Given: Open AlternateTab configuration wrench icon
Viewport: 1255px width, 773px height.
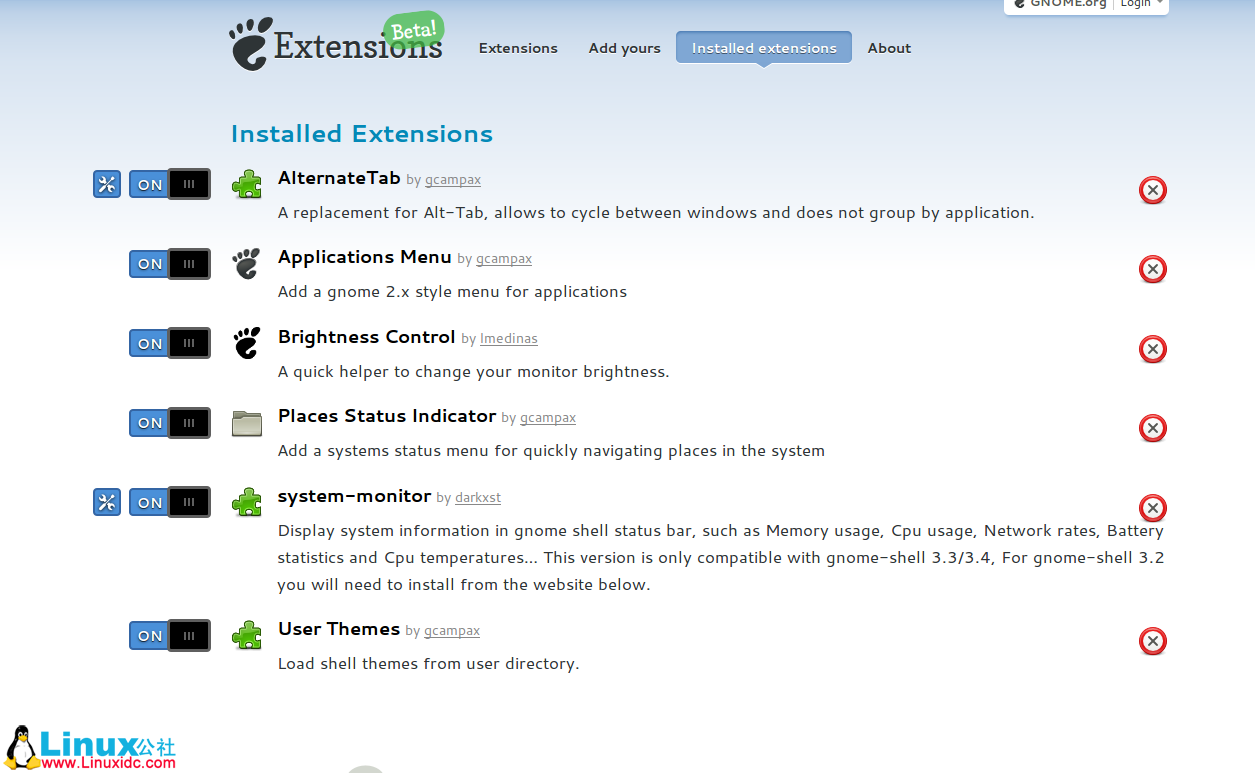Looking at the screenshot, I should pos(107,184).
